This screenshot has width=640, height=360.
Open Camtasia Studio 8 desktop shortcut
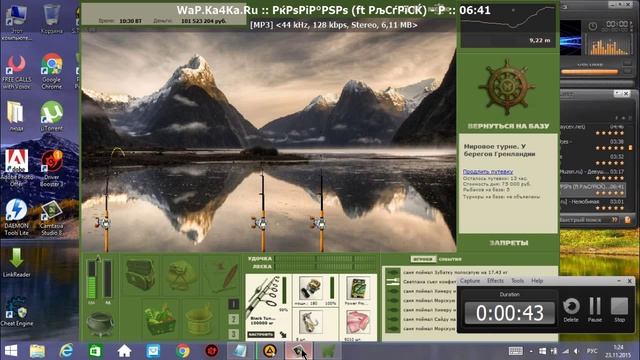coord(52,217)
